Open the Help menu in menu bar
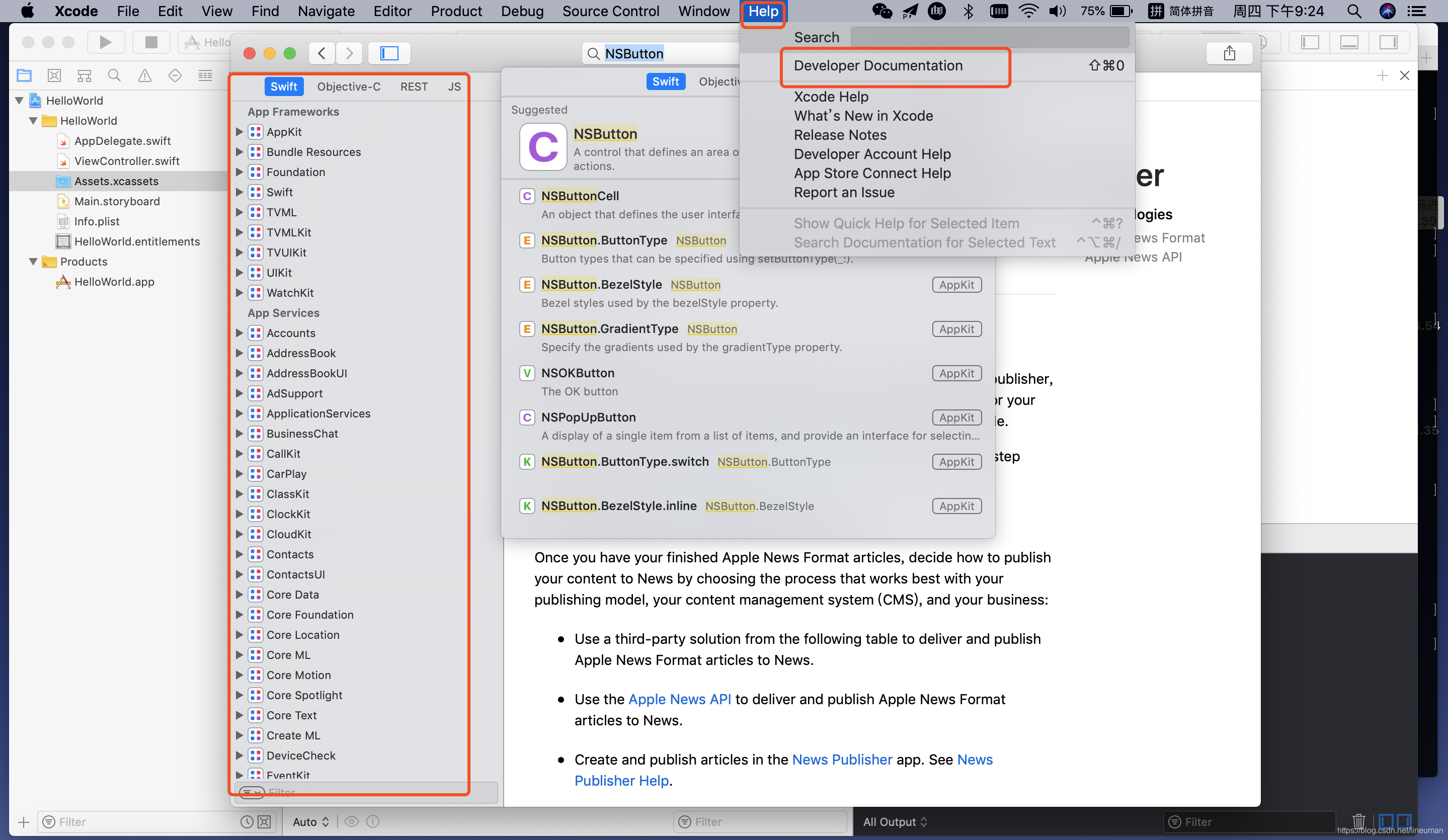Image resolution: width=1448 pixels, height=840 pixels. tap(763, 12)
